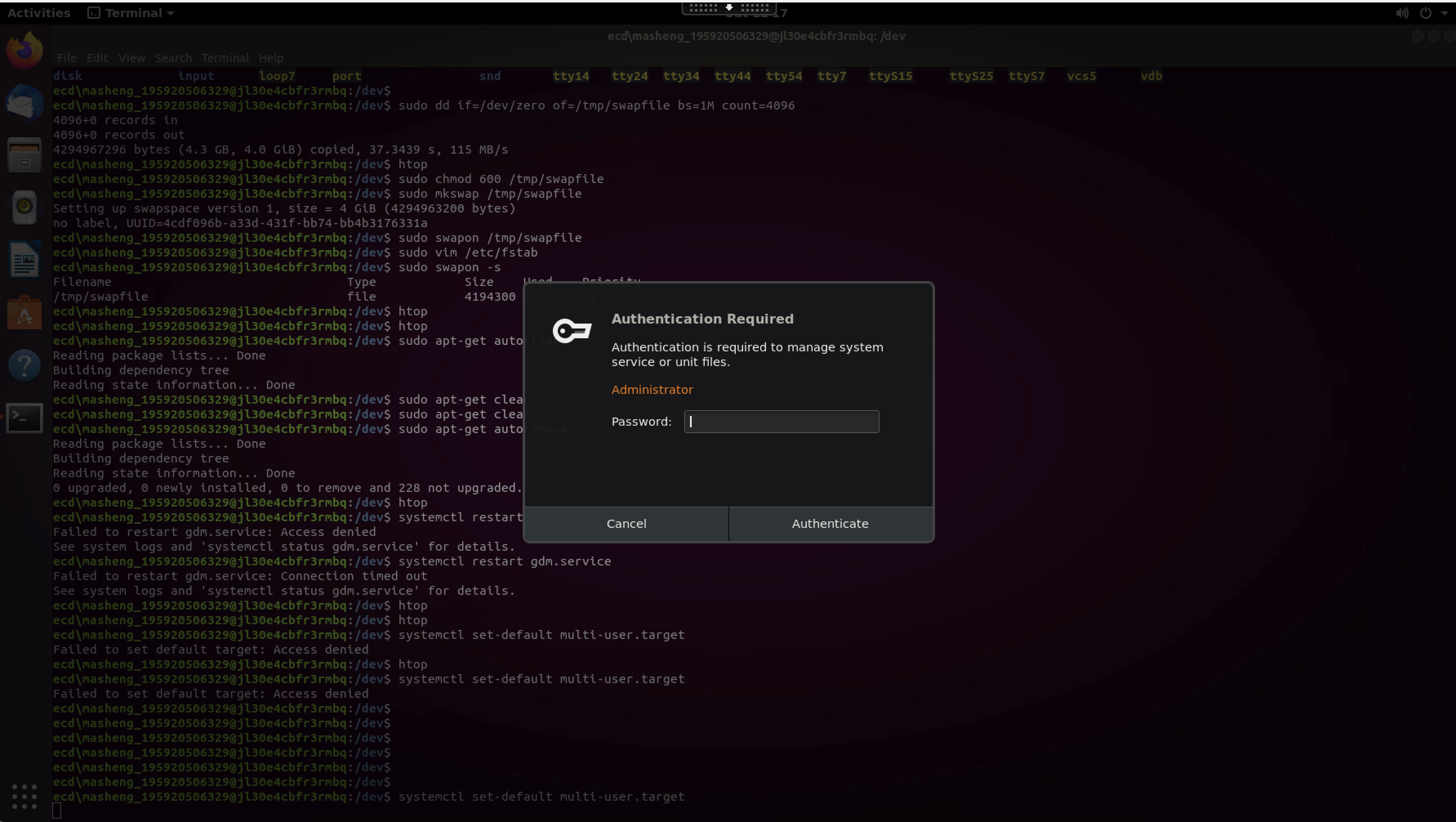
Task: Click 'loop7' in the device listing
Action: (x=277, y=76)
